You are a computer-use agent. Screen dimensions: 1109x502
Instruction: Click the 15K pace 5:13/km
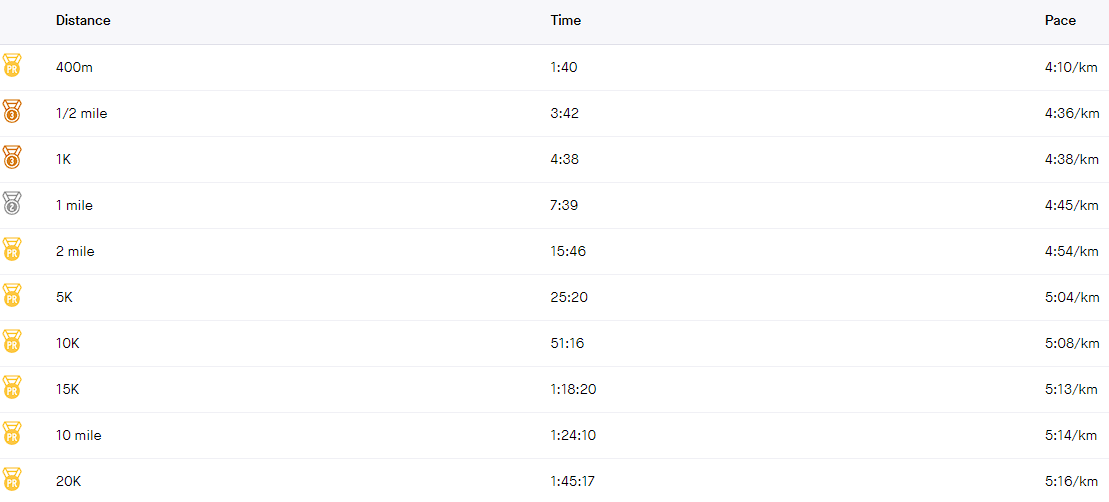(1072, 390)
